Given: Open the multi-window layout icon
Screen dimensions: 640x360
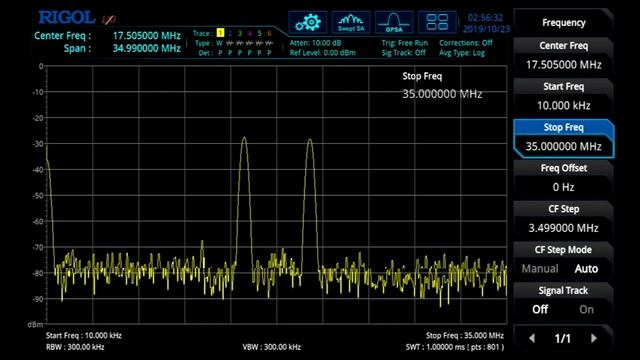Looking at the screenshot, I should [437, 22].
